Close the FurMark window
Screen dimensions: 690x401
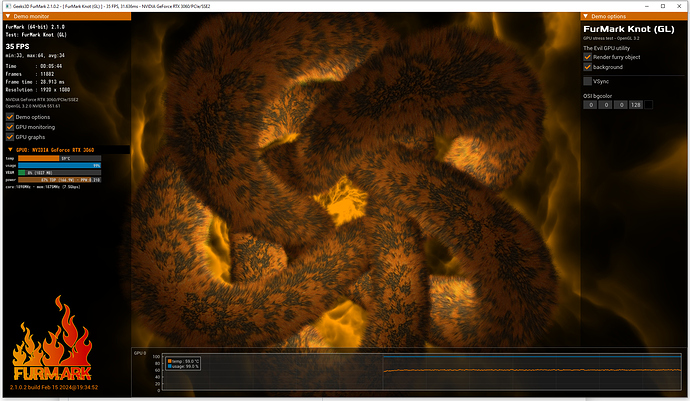point(679,6)
